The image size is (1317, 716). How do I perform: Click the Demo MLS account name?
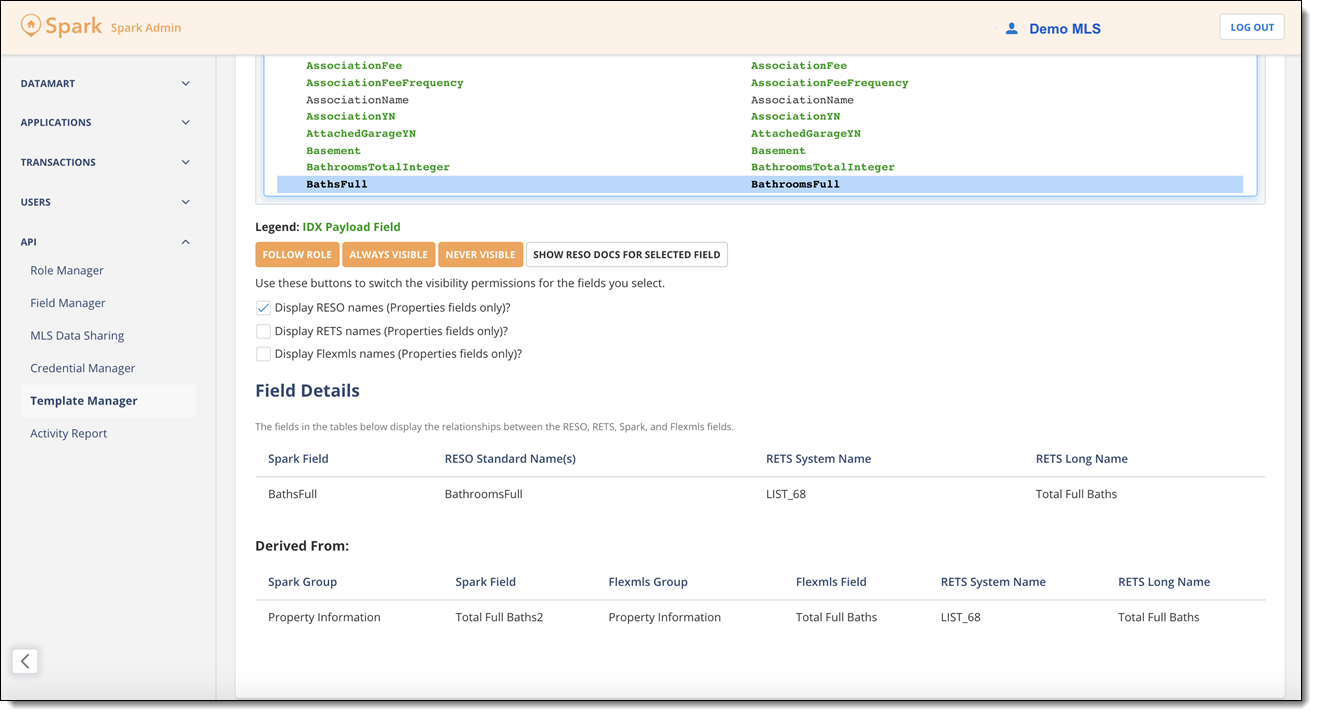tap(1065, 29)
